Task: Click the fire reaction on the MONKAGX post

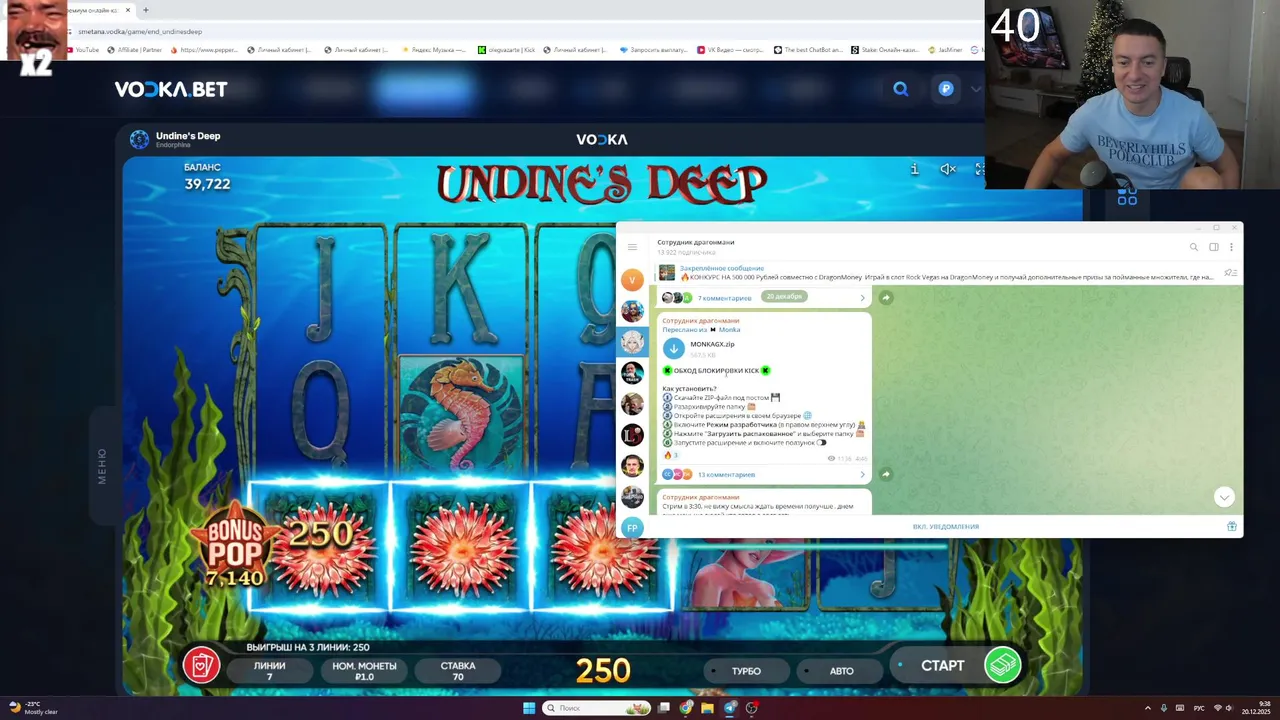Action: (x=670, y=456)
